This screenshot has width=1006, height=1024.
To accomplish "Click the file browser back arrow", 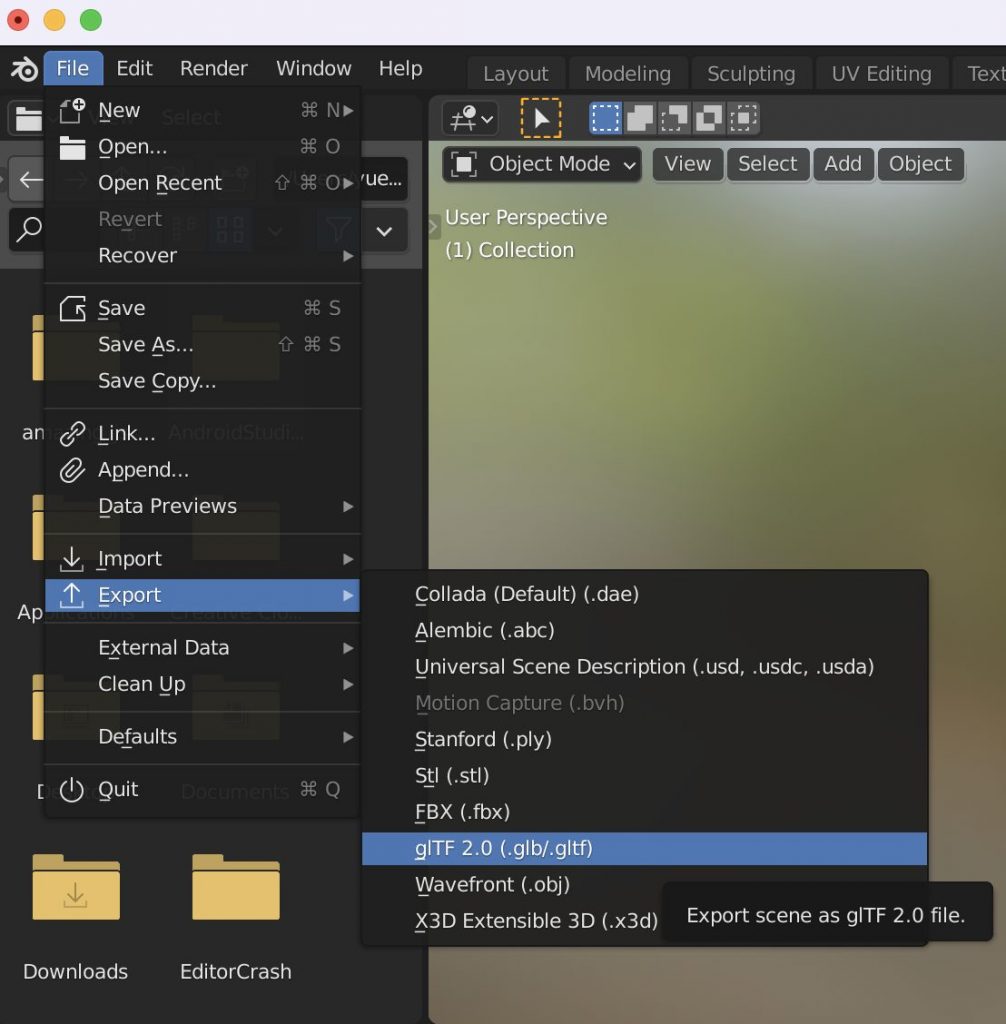I will pyautogui.click(x=30, y=179).
